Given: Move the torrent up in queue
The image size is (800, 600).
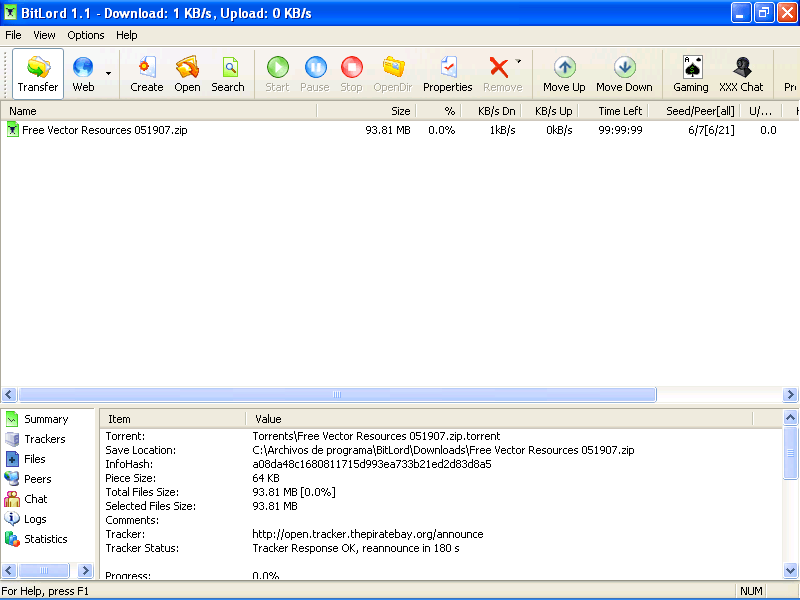Looking at the screenshot, I should click(564, 74).
